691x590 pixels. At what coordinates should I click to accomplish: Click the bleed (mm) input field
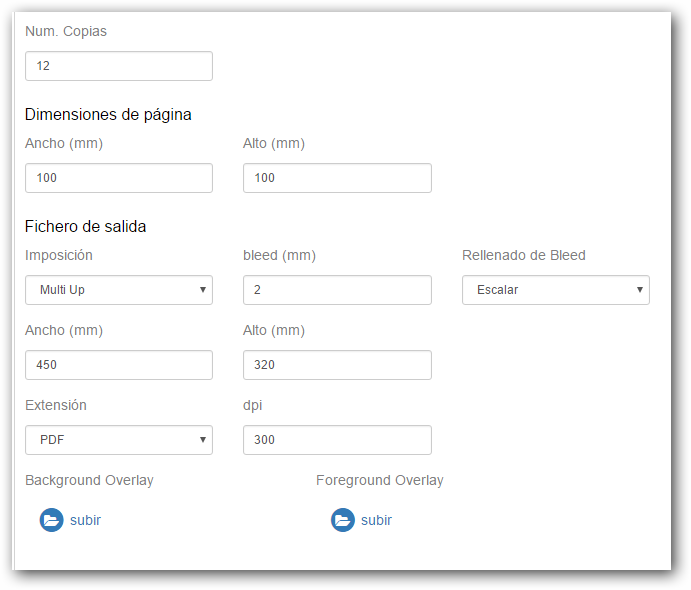(337, 290)
